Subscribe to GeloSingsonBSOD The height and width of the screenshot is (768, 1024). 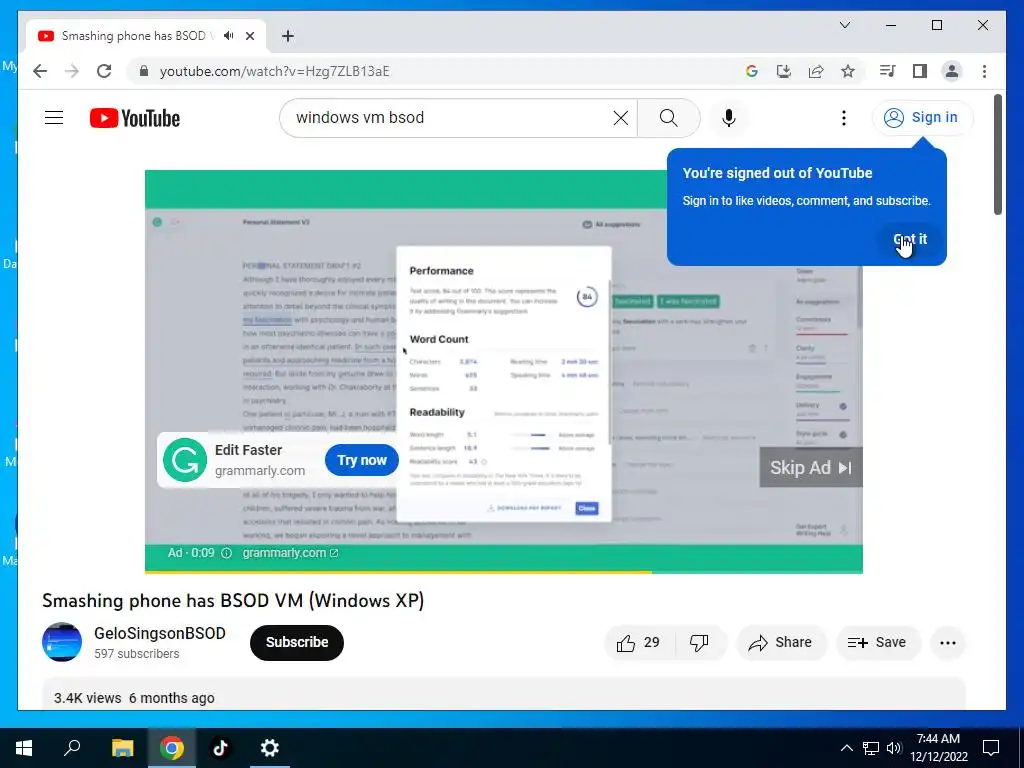coord(296,643)
